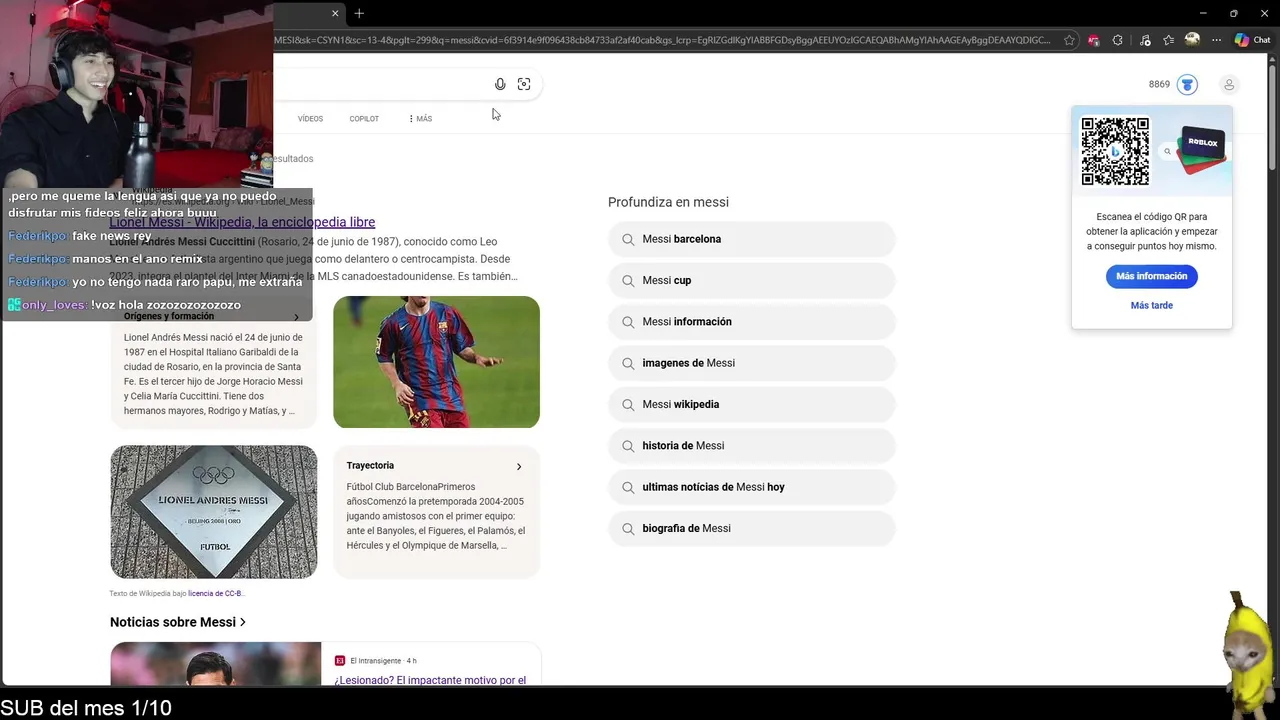Add page to favorites star icon
The height and width of the screenshot is (720, 1280).
[x=1069, y=40]
